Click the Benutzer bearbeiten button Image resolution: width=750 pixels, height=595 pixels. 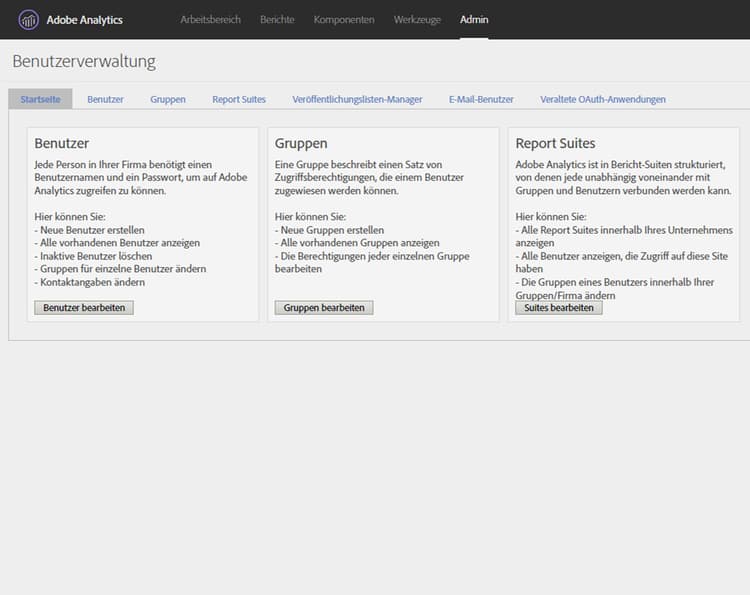coord(84,308)
